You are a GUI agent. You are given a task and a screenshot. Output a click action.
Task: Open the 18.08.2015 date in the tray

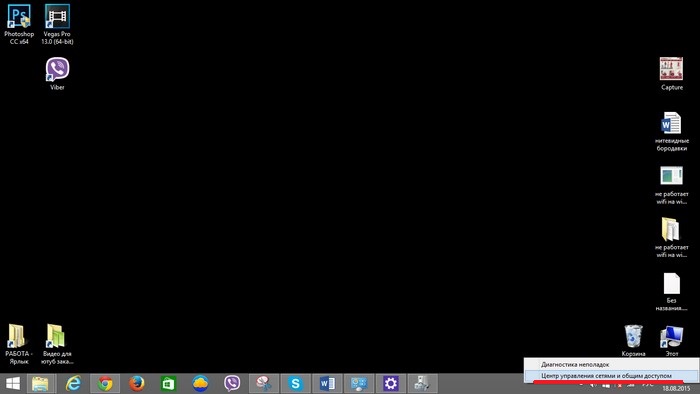point(675,389)
